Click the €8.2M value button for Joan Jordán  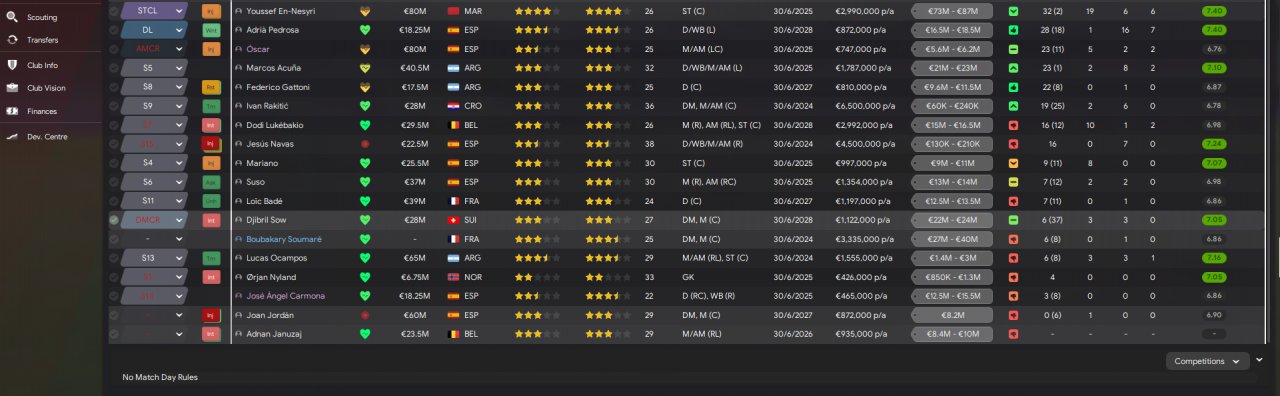click(x=952, y=315)
